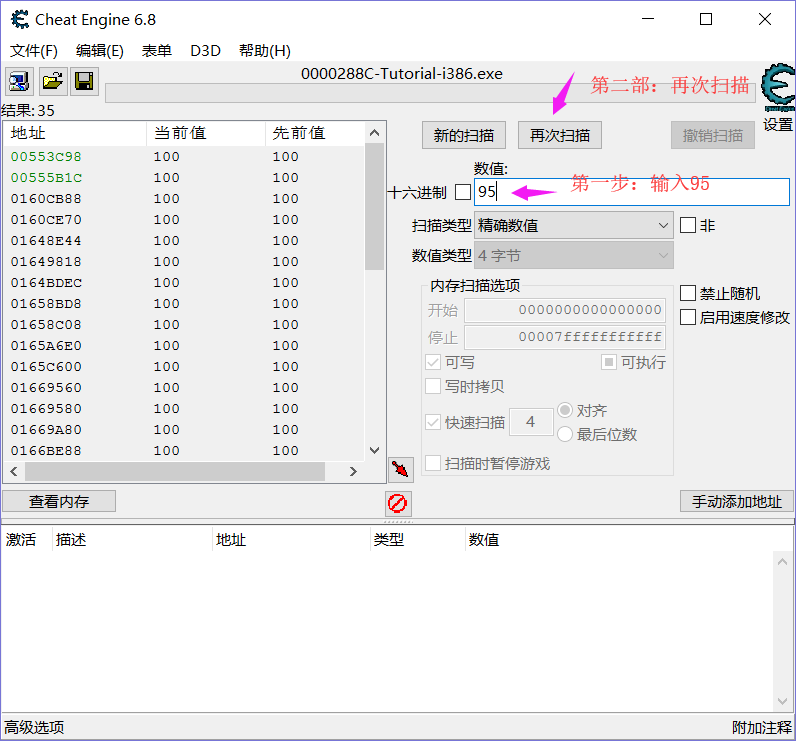The height and width of the screenshot is (741, 796).
Task: Toggle the 可写 writable checkbox
Action: [433, 362]
